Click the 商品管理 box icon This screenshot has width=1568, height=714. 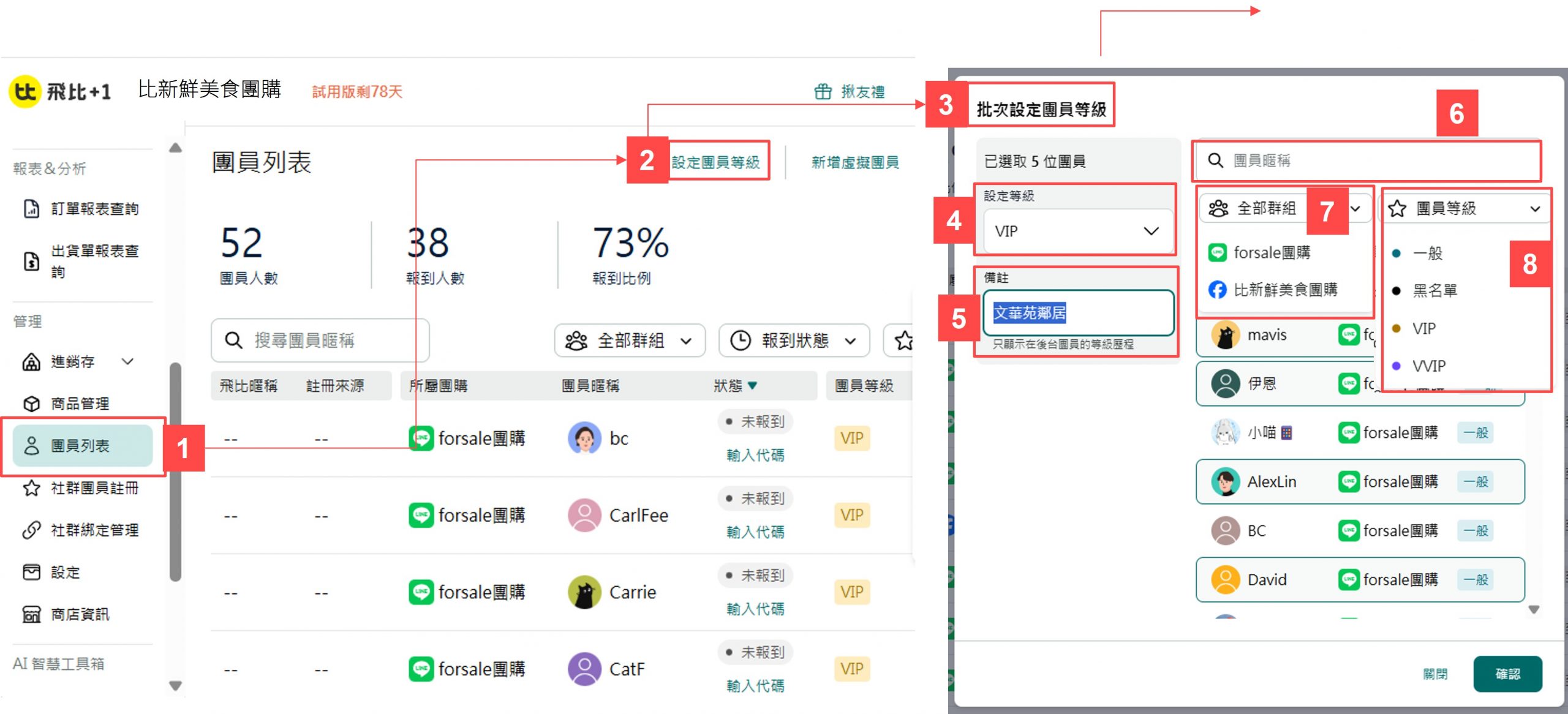point(31,404)
